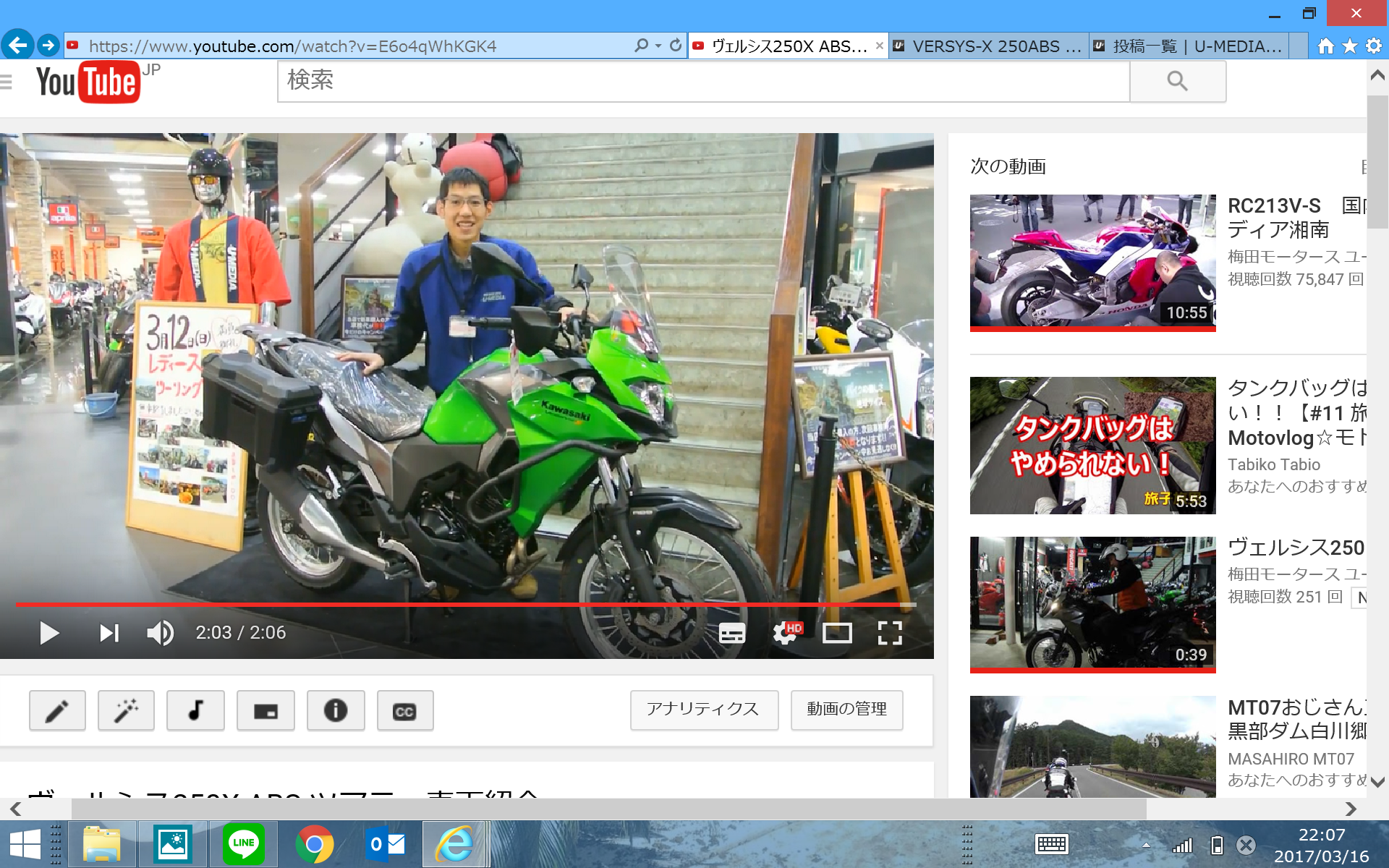The image size is (1389, 868).
Task: Open the magic wand enhancements icon
Action: (126, 710)
